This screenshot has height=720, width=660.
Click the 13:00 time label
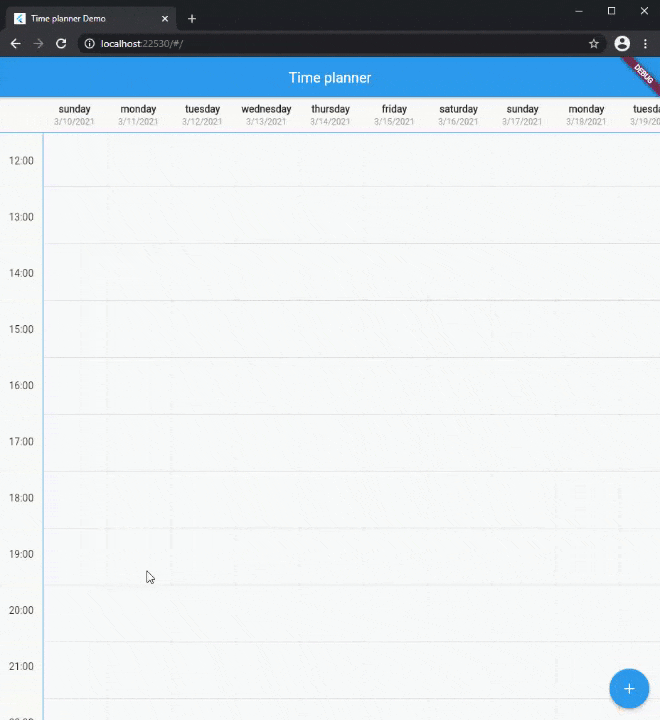tap(21, 217)
